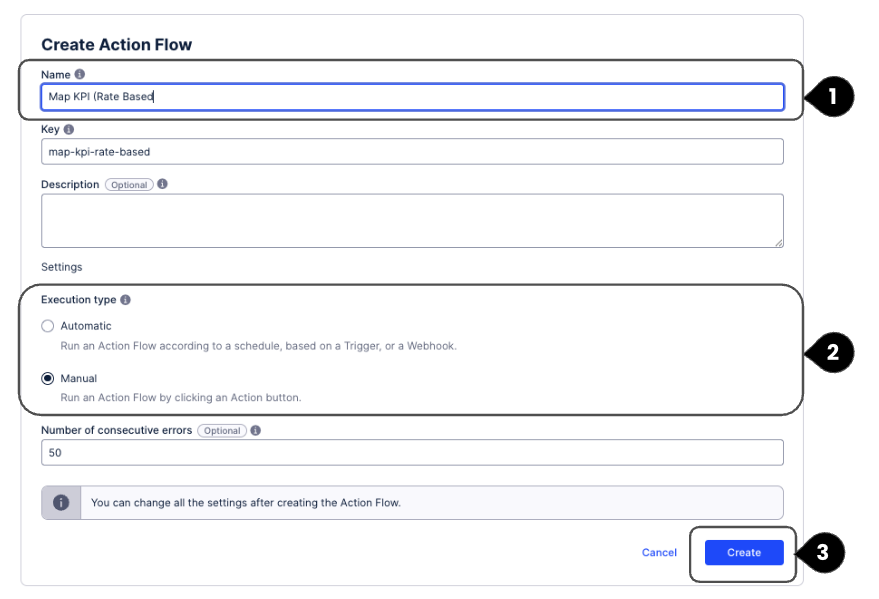Open the Description field info tooltip icon

162,184
